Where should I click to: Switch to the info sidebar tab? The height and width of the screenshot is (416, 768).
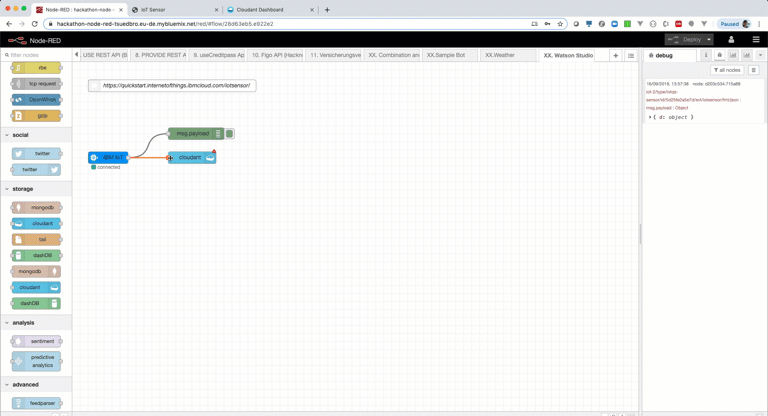point(706,55)
